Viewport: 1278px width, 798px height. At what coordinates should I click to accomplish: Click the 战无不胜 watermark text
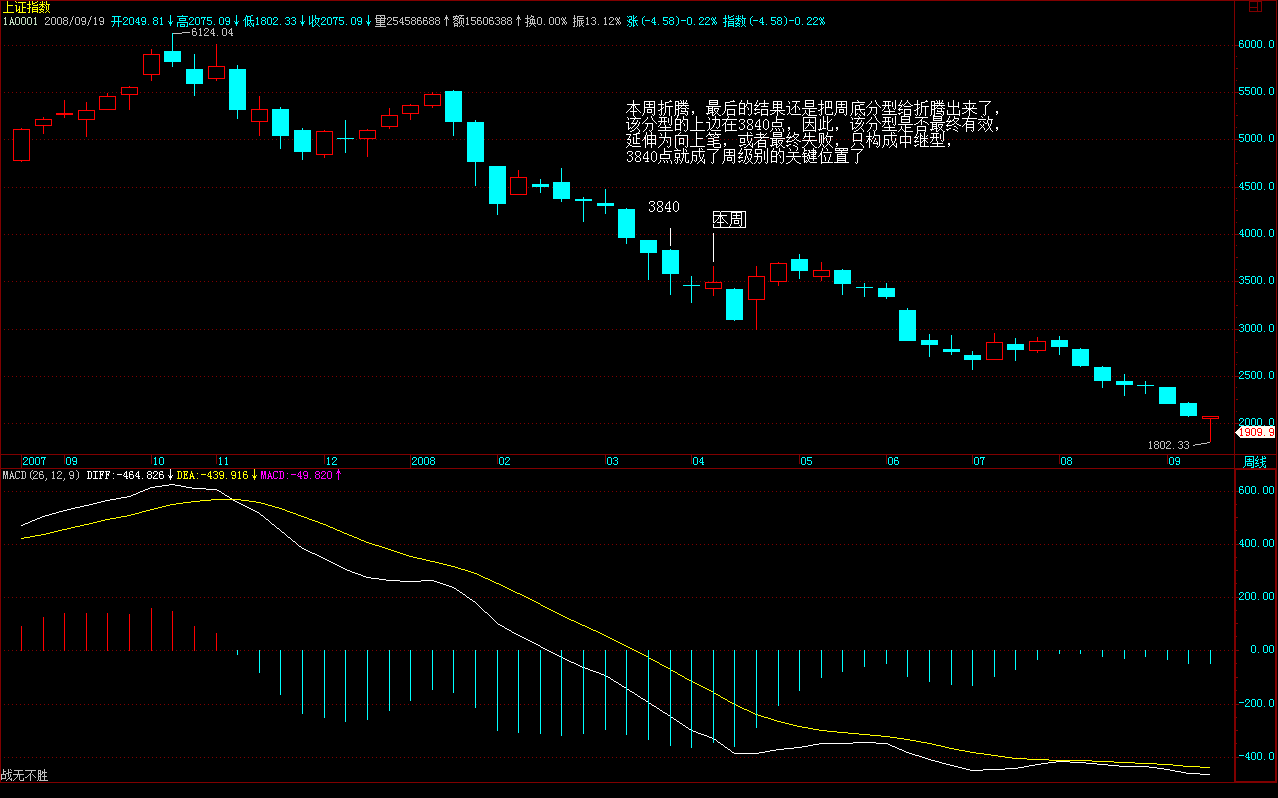(x=24, y=775)
